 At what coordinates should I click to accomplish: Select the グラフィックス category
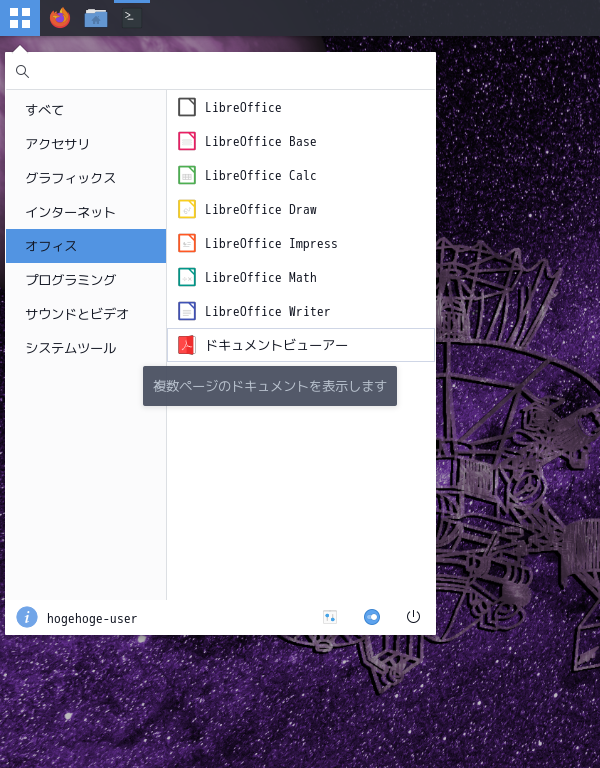click(x=86, y=178)
